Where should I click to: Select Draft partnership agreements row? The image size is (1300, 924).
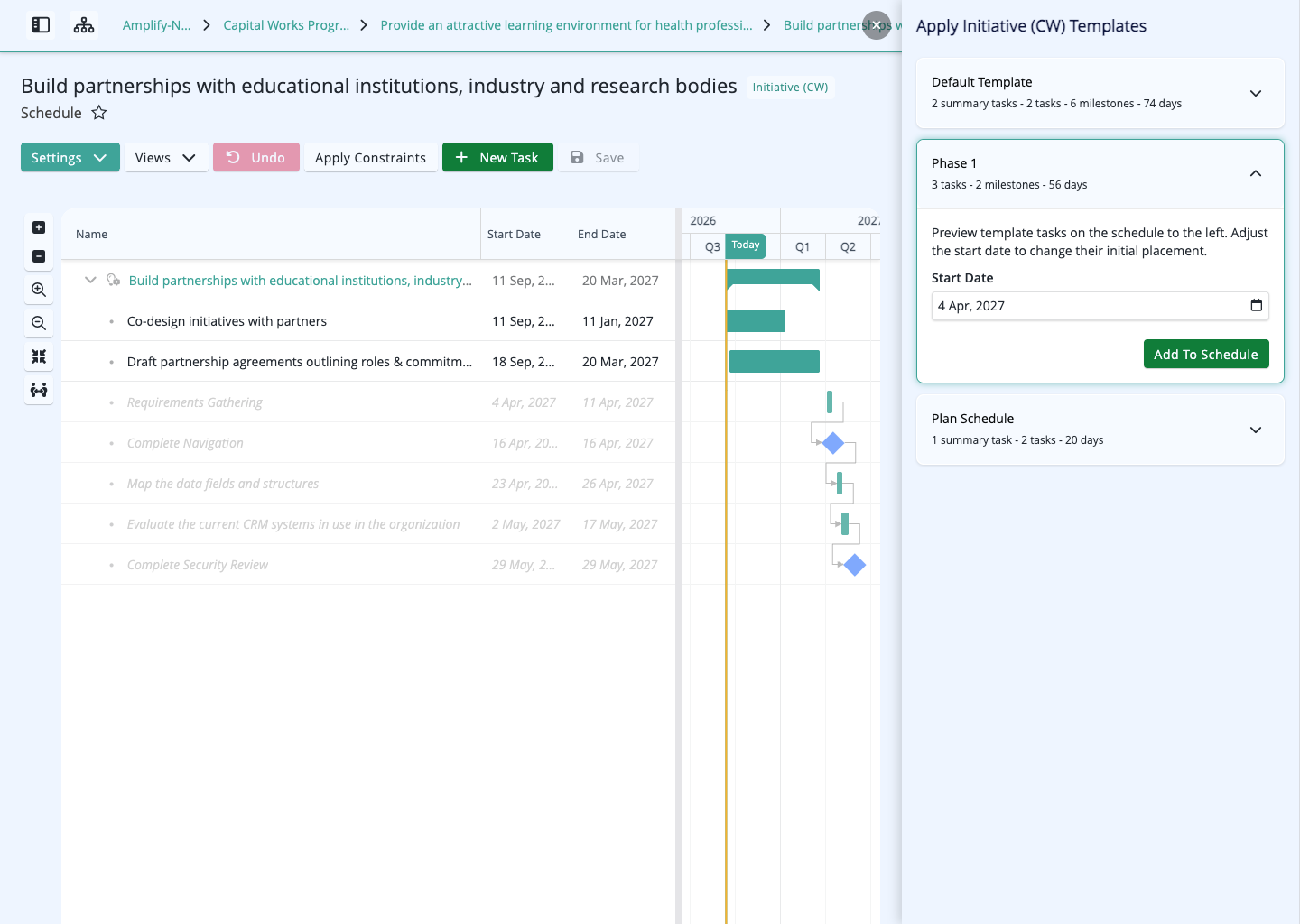(x=368, y=361)
